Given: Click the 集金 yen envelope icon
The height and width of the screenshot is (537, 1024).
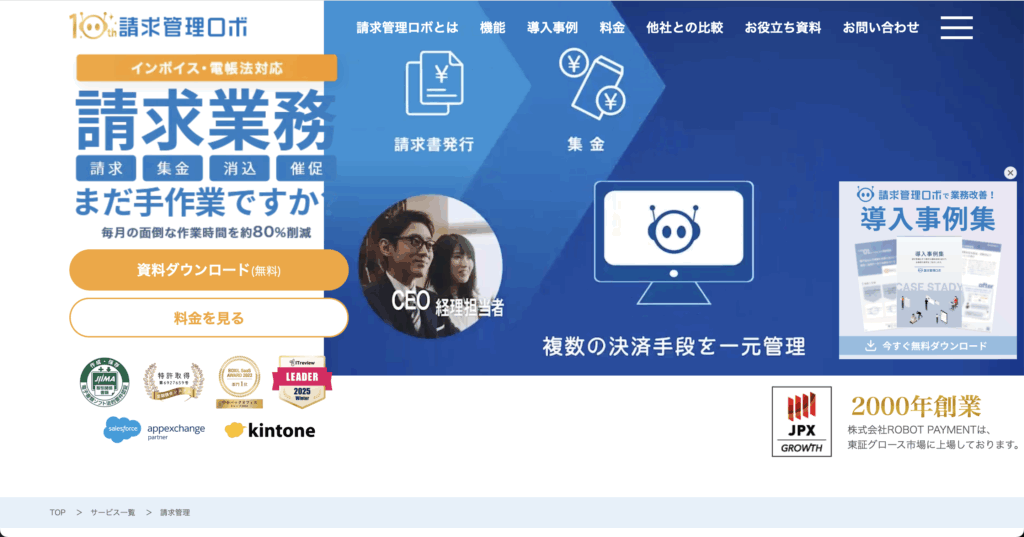Looking at the screenshot, I should pos(592,84).
